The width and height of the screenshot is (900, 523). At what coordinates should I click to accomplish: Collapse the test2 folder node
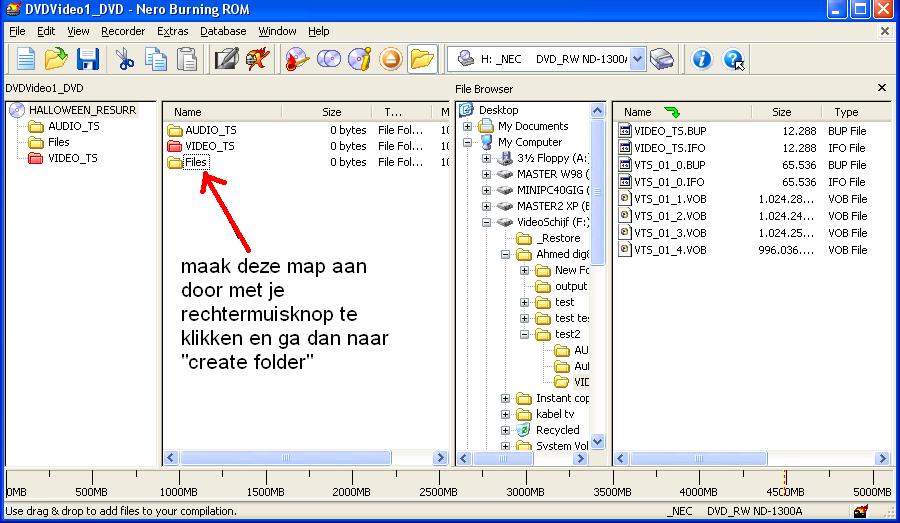click(524, 334)
